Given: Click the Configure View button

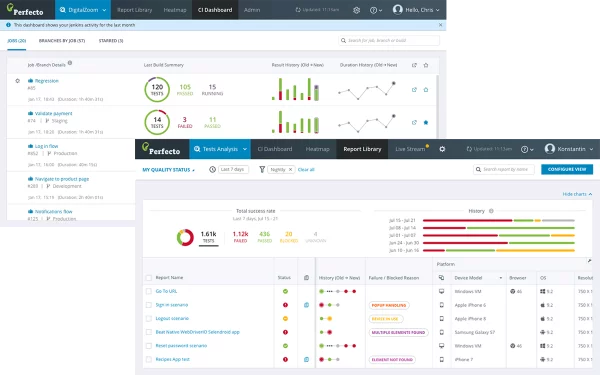Looking at the screenshot, I should point(567,169).
